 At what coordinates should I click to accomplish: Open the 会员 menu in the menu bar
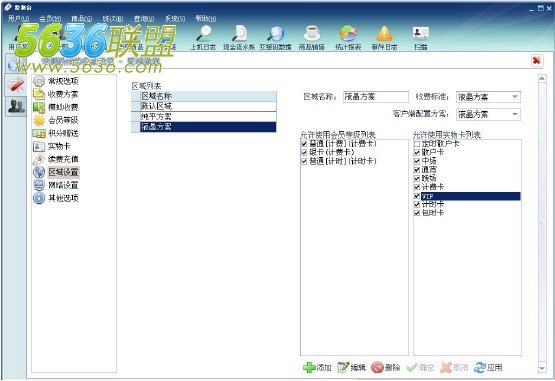pyautogui.click(x=50, y=18)
